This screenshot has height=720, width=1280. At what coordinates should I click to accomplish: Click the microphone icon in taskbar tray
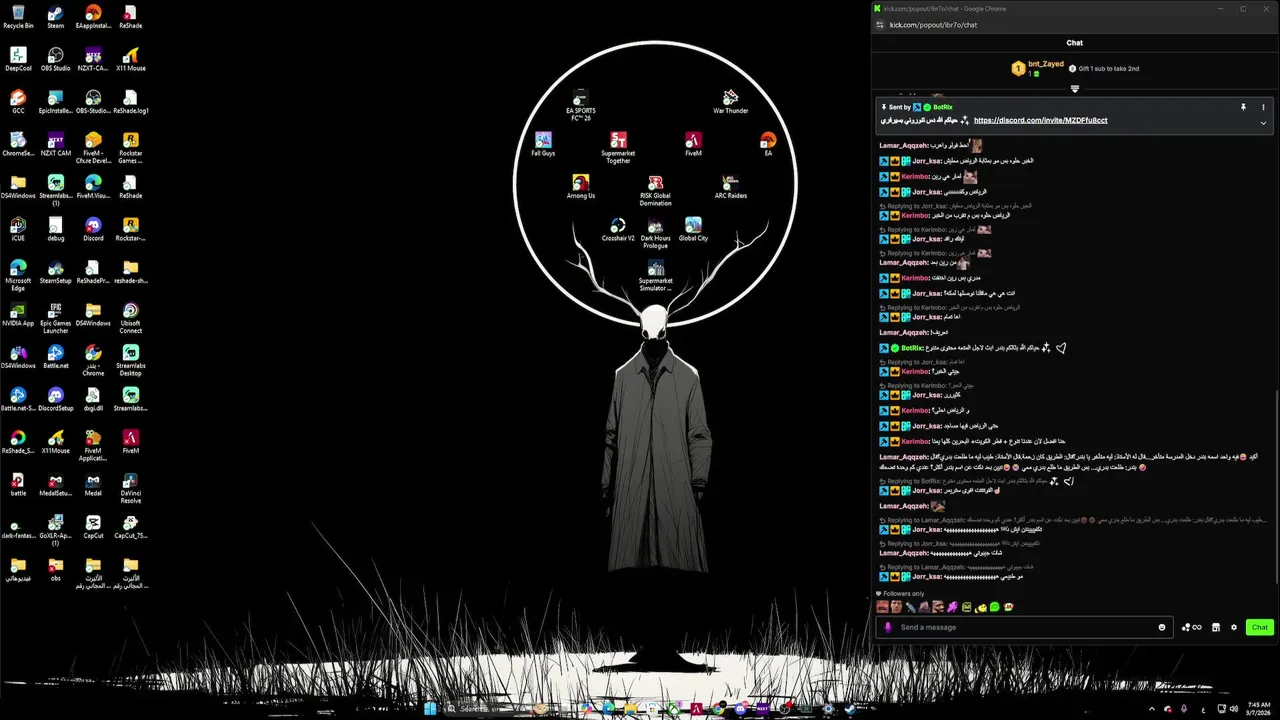(x=1184, y=708)
